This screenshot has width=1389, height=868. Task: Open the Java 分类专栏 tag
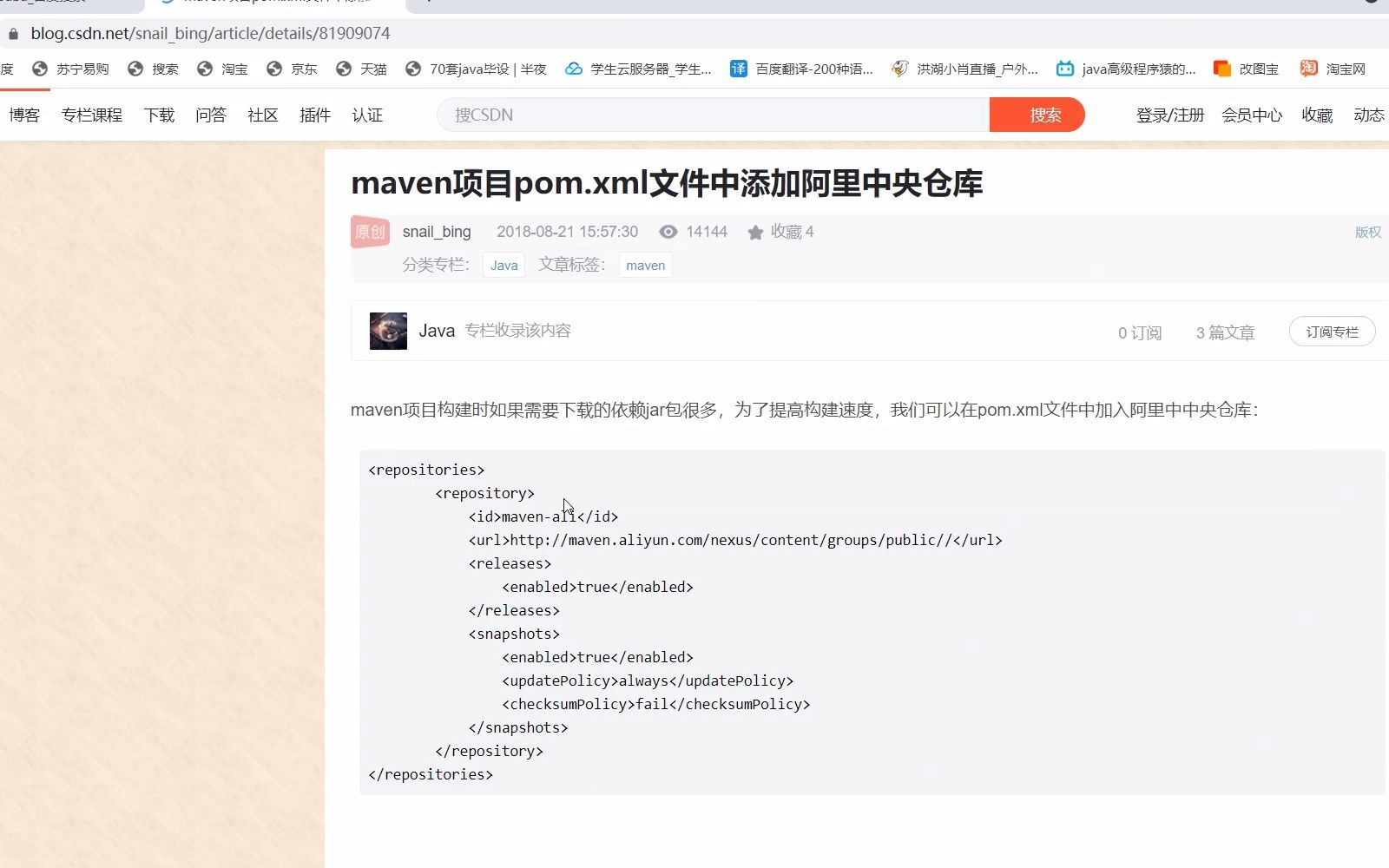coord(504,265)
